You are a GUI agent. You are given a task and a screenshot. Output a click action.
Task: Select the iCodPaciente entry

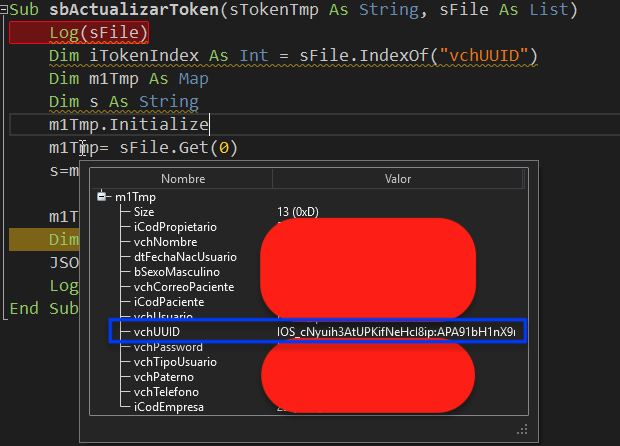[168, 302]
